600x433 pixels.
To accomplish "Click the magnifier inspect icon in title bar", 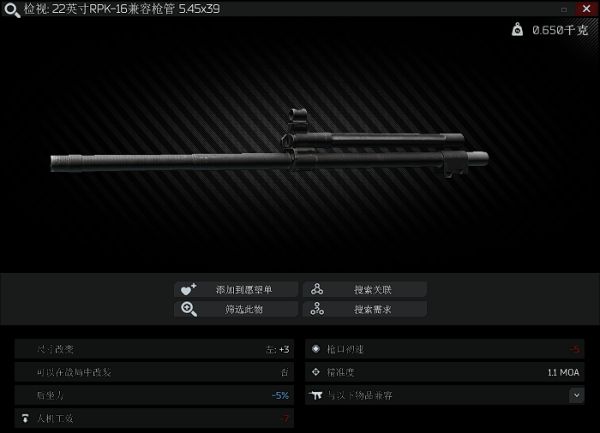I will [12, 10].
